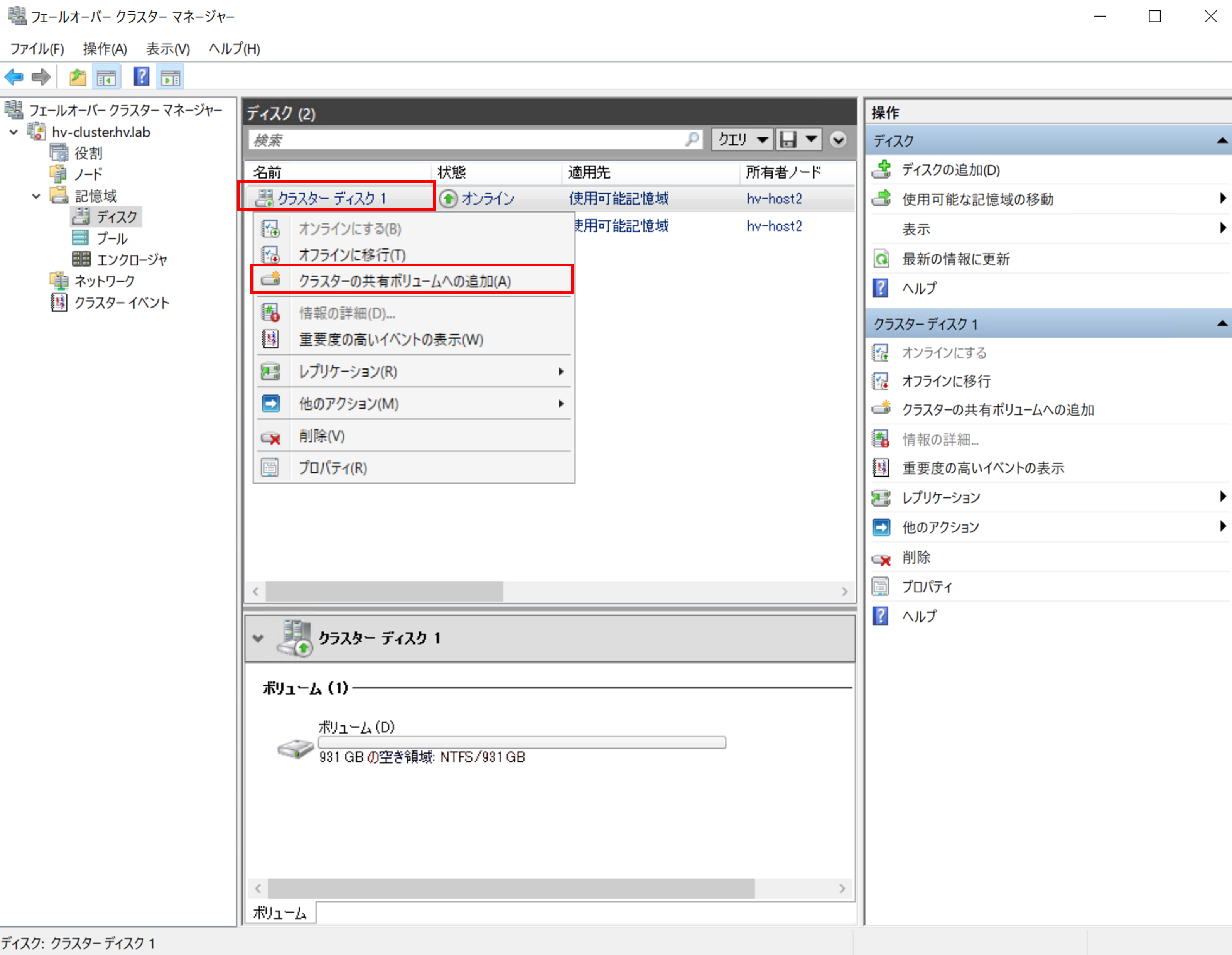Viewport: 1232px width, 955px height.
Task: Select the プール tree node
Action: pos(112,239)
